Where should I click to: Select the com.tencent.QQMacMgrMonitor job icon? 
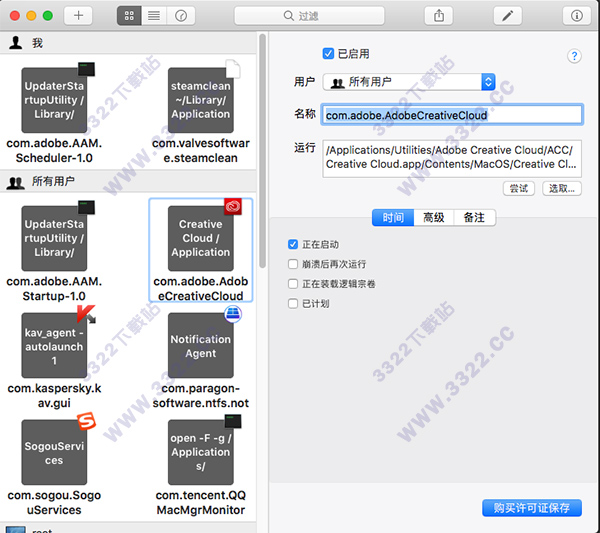click(201, 452)
